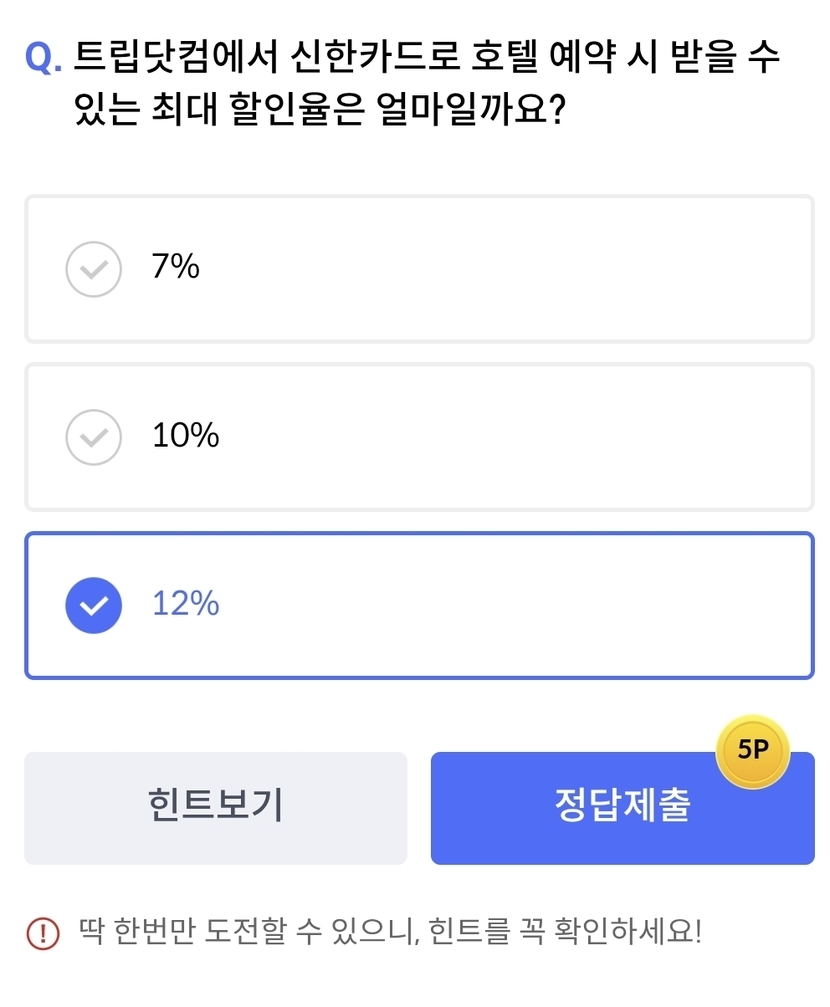Click the '힌트보기' text on gray button
The image size is (830, 1007).
[x=215, y=805]
